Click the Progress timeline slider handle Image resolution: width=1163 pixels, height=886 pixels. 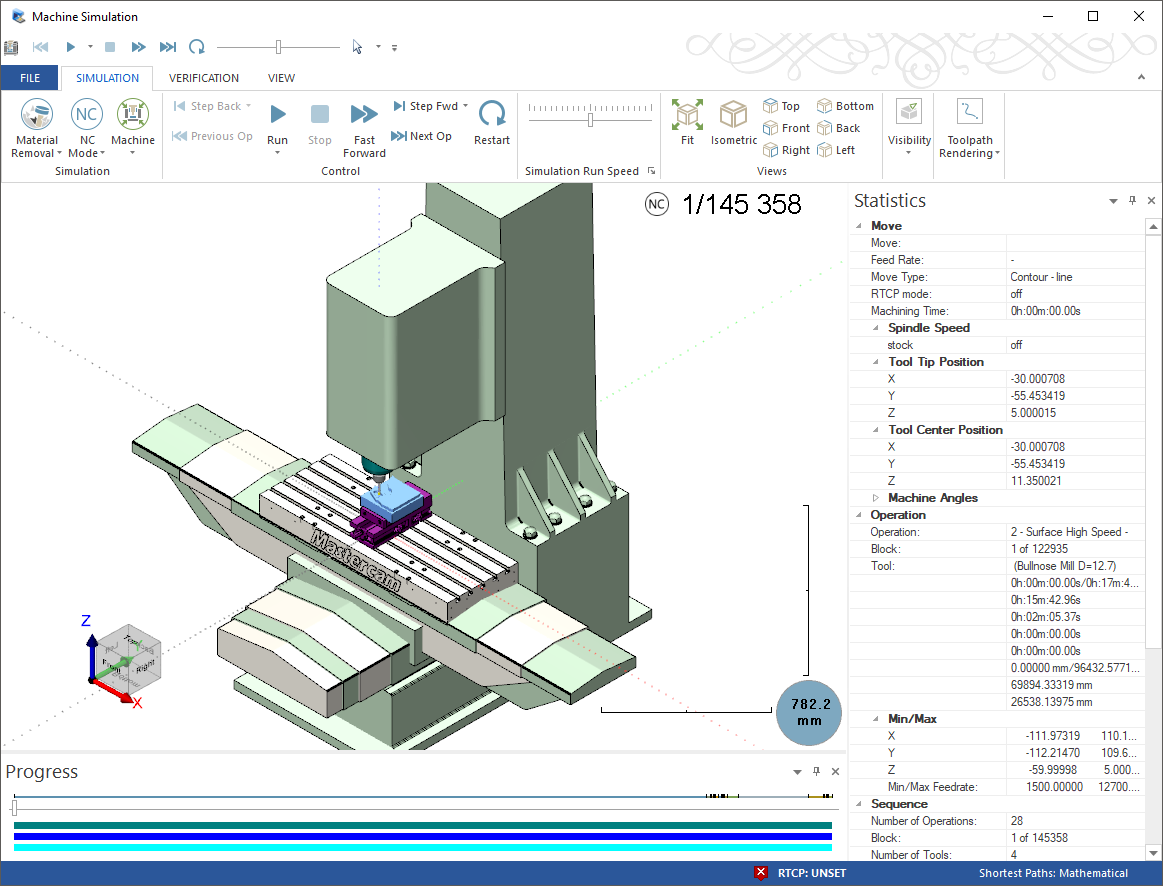click(14, 808)
